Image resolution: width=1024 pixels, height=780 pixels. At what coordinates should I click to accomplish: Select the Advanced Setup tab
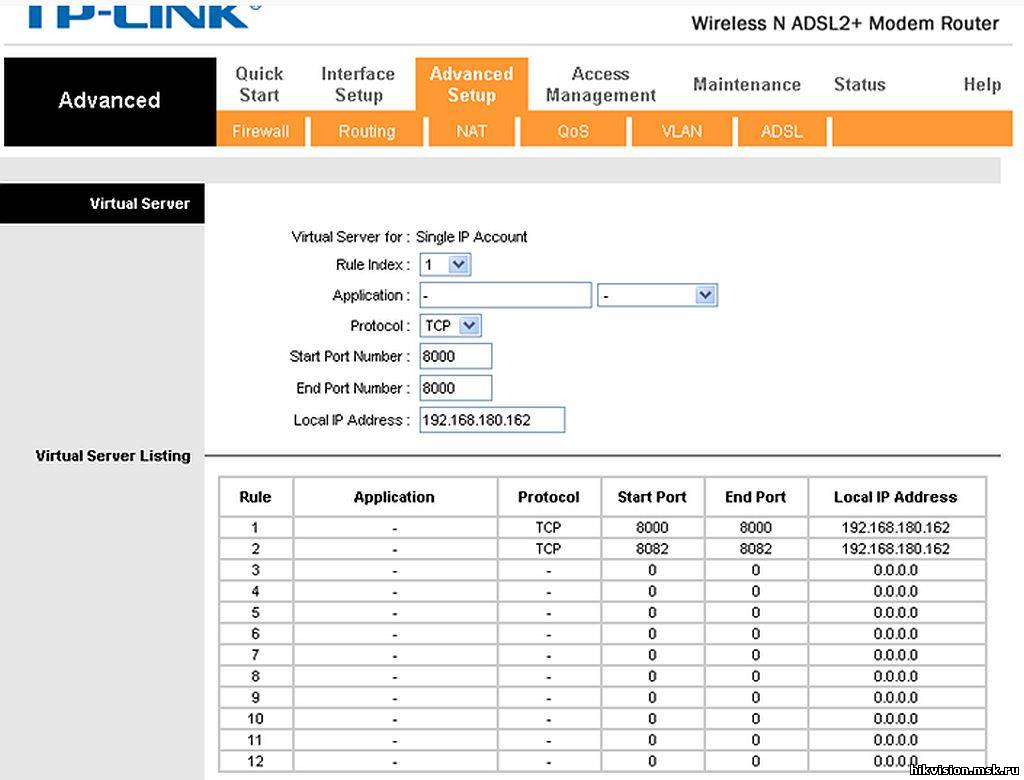click(472, 84)
